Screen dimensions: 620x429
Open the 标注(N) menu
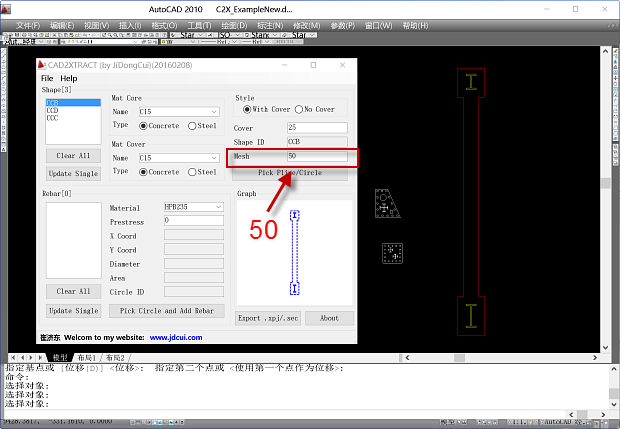(270, 26)
